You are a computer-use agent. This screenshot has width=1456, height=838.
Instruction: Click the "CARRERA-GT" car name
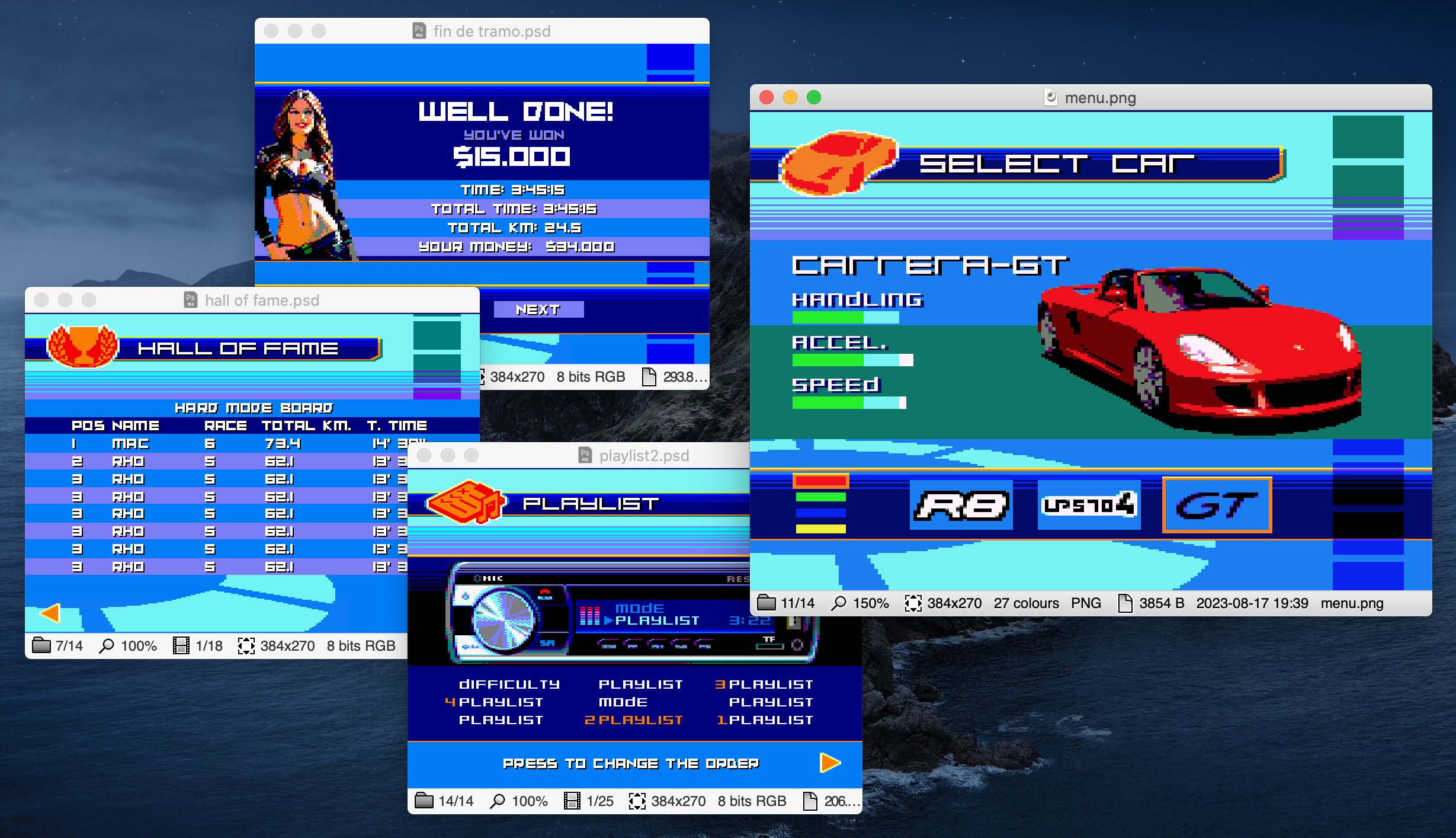[930, 266]
